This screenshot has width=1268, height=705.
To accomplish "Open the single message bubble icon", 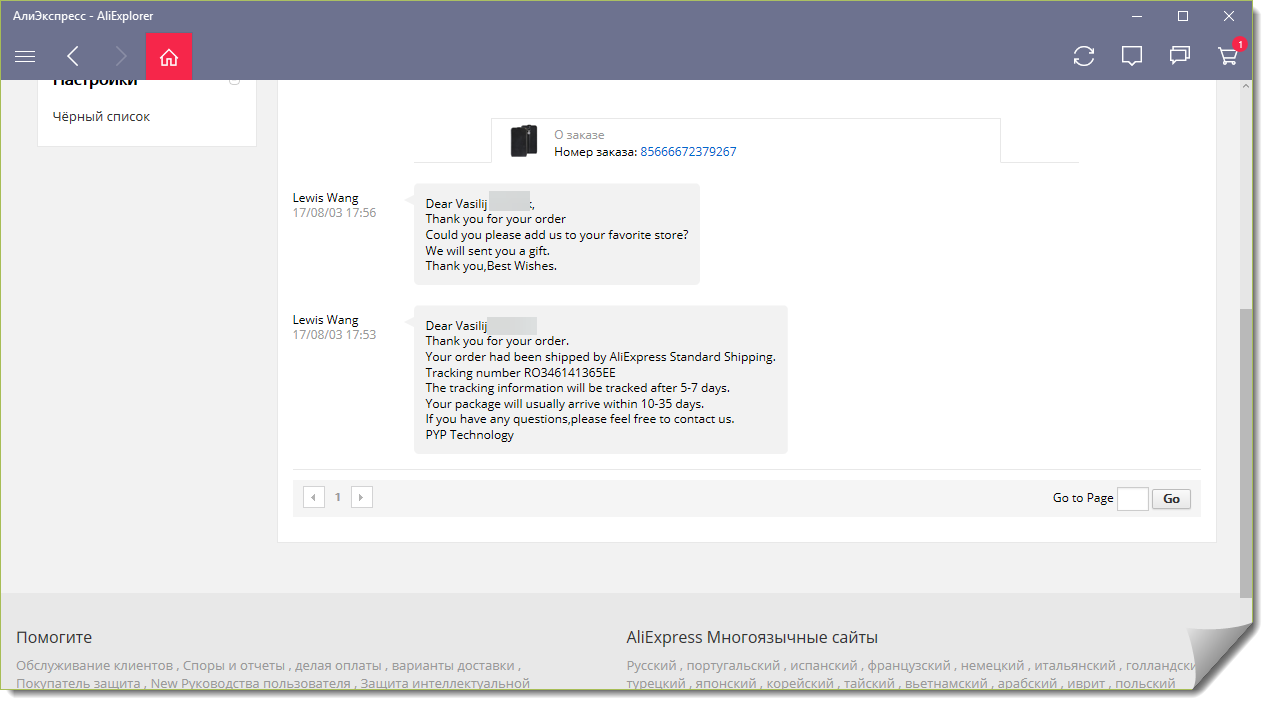I will (1132, 57).
